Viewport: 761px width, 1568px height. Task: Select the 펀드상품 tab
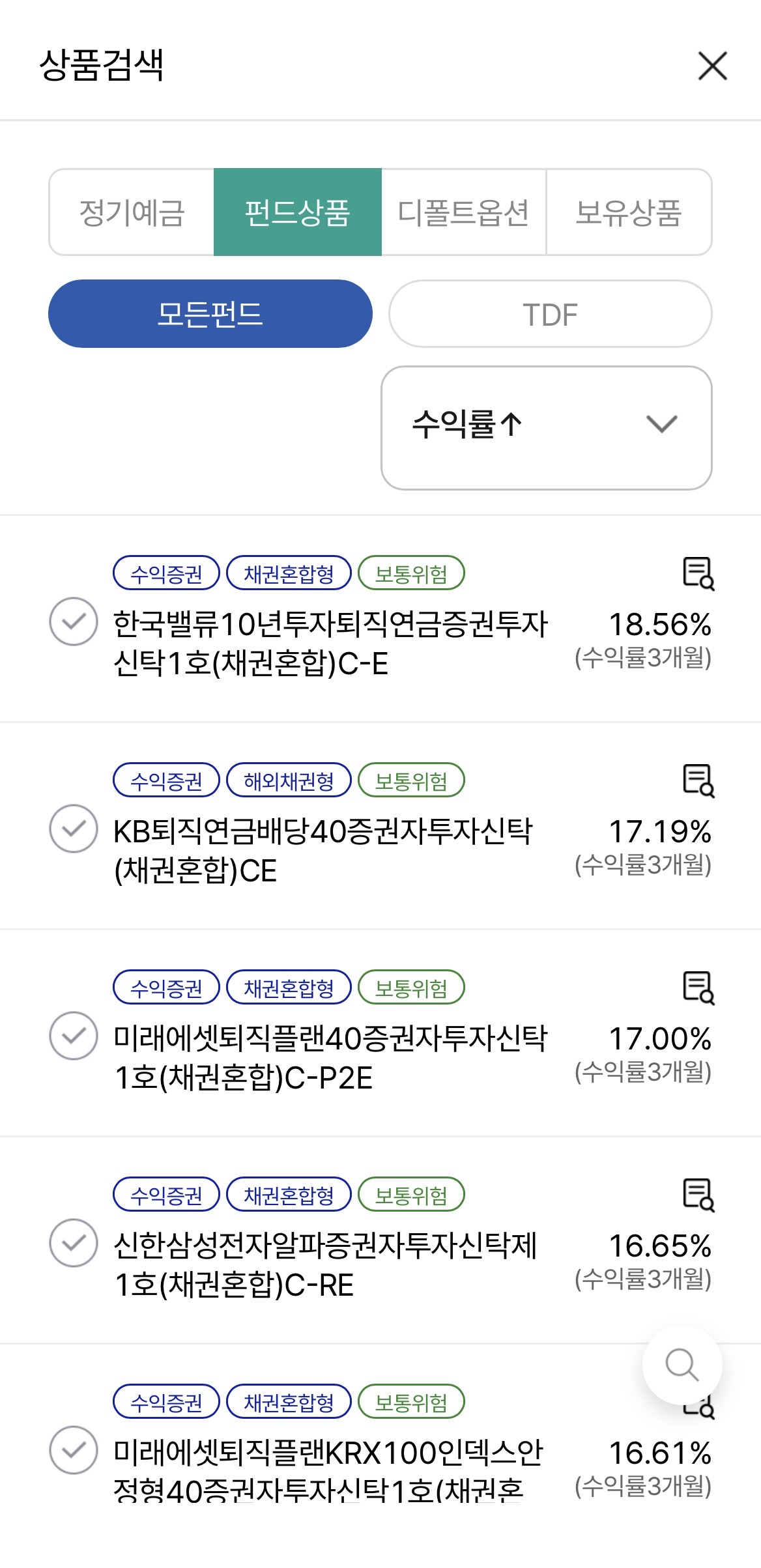[x=298, y=212]
